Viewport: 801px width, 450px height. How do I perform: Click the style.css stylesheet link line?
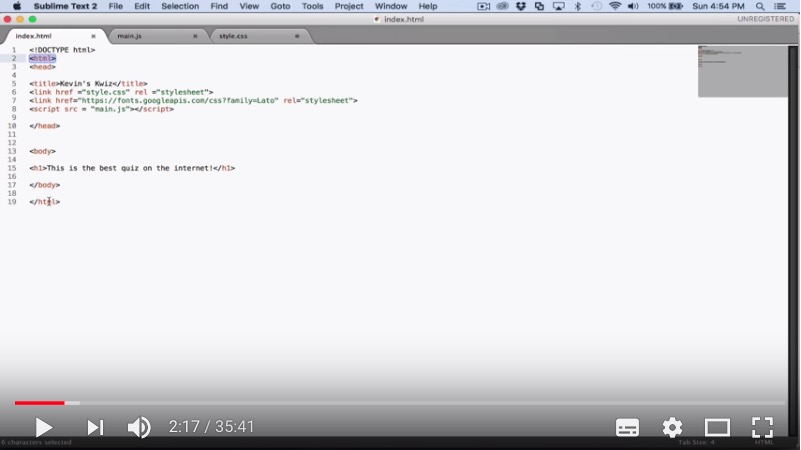[x=122, y=92]
